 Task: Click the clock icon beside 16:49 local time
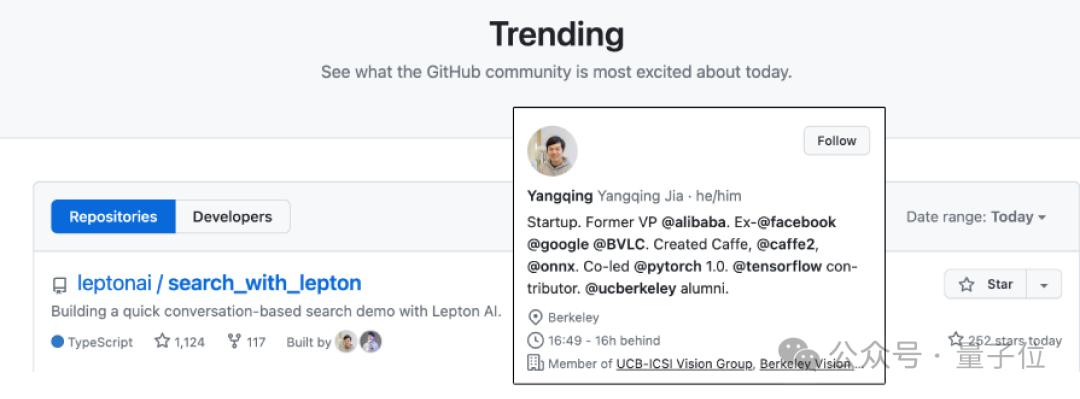click(535, 340)
